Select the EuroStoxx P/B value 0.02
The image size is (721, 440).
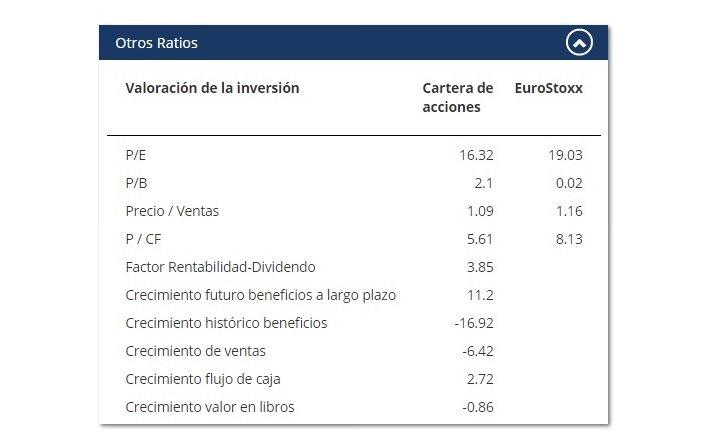569,183
